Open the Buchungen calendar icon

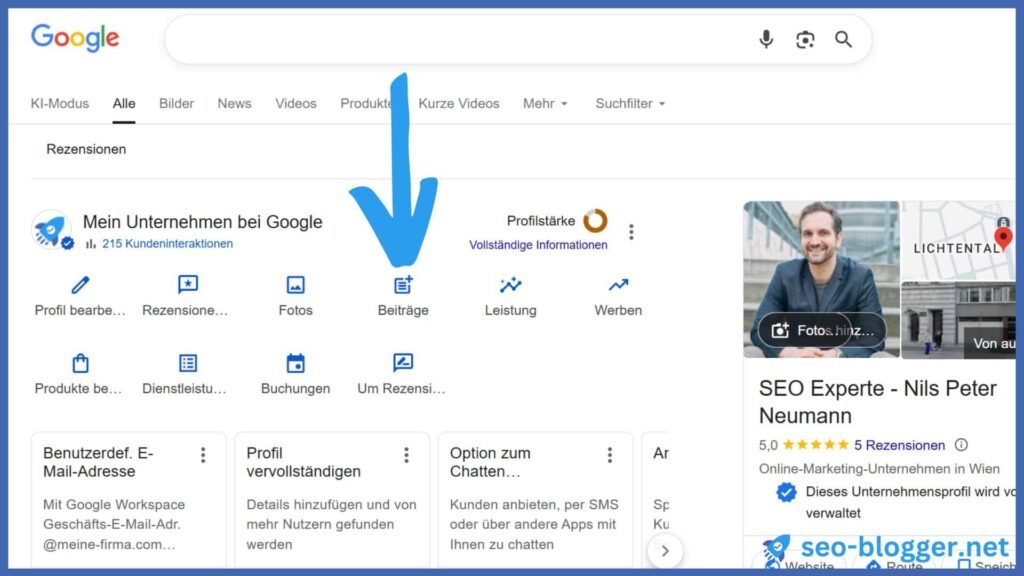click(295, 364)
